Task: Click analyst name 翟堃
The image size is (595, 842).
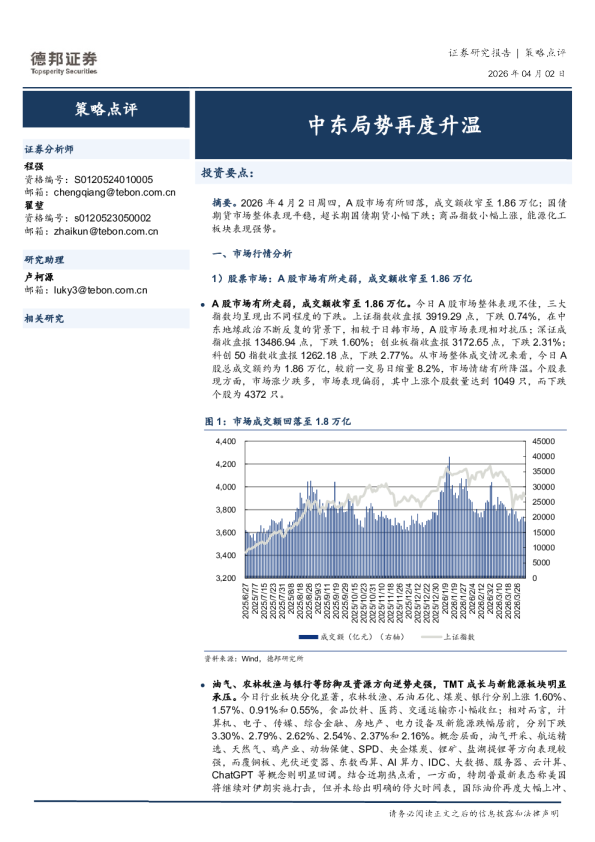Action: click(34, 205)
